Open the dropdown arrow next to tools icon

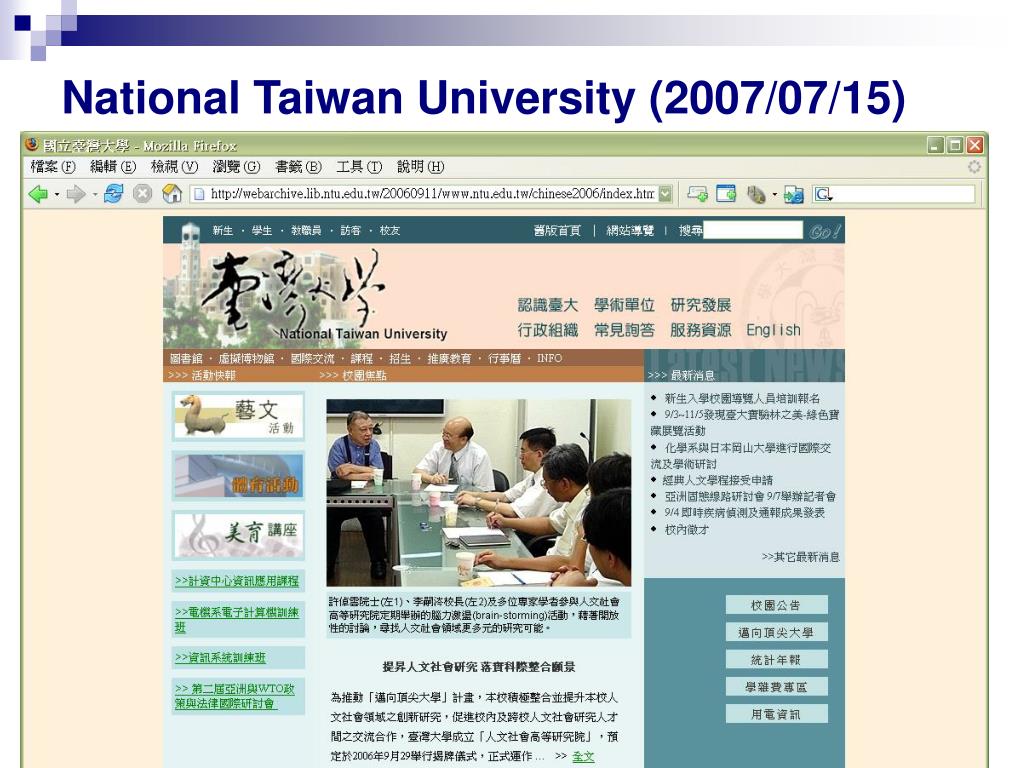tap(775, 195)
